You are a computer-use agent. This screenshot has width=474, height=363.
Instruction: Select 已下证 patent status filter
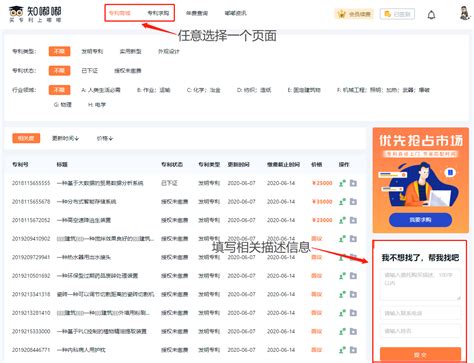point(90,71)
